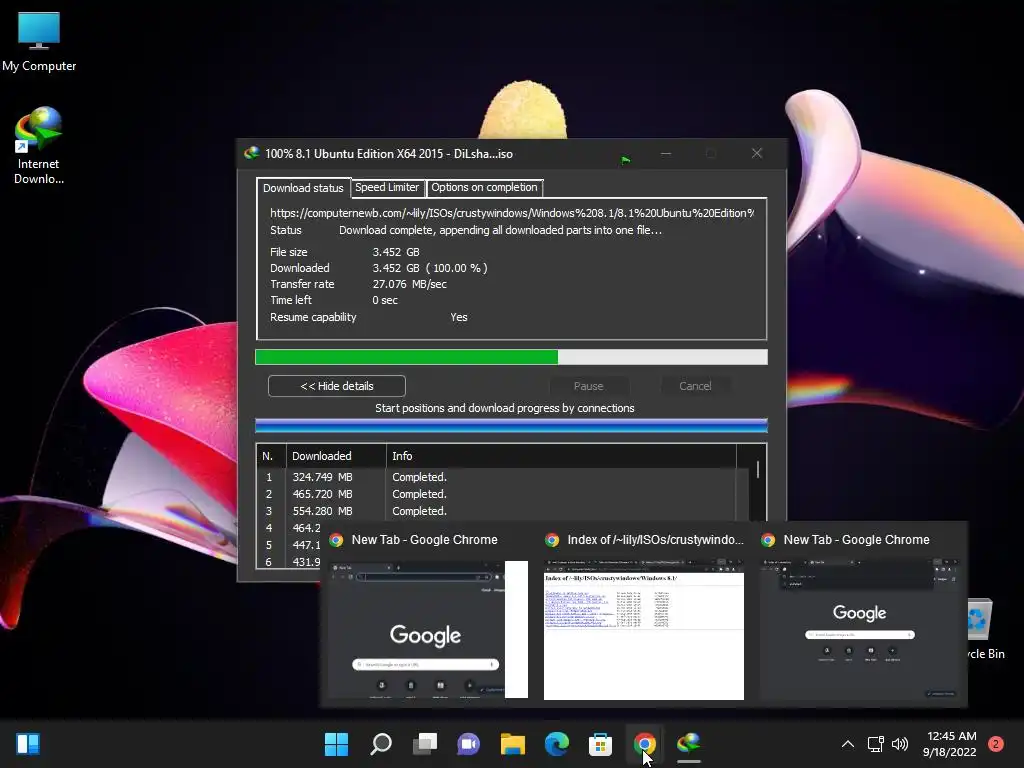Click the download complete status message
This screenshot has width=1024, height=768.
pyautogui.click(x=500, y=230)
